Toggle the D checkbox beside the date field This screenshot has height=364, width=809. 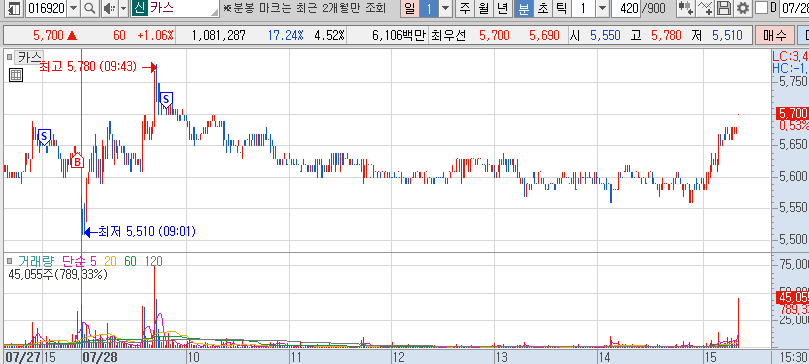click(x=761, y=8)
